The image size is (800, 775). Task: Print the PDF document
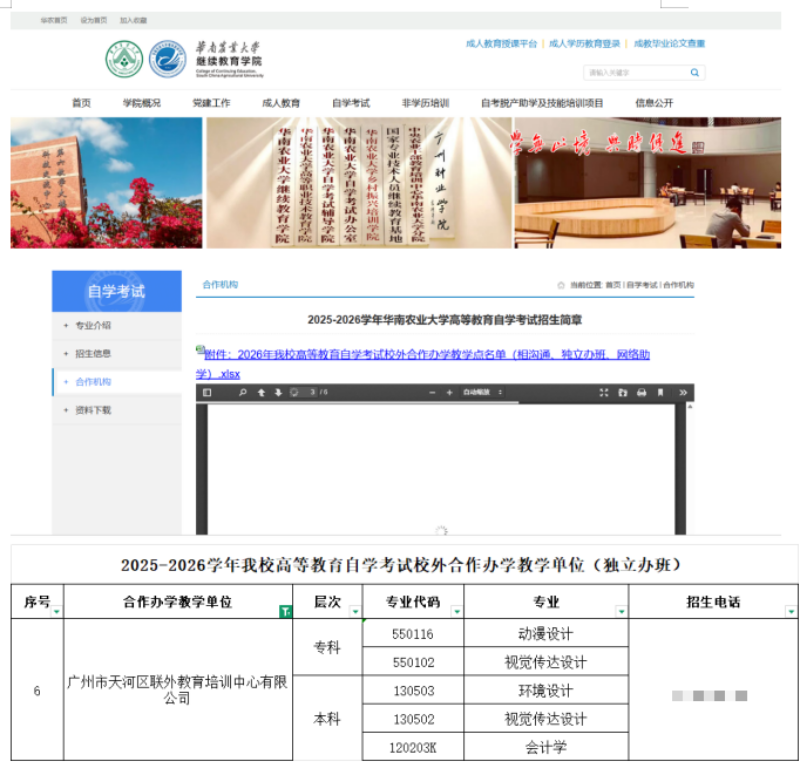click(641, 392)
